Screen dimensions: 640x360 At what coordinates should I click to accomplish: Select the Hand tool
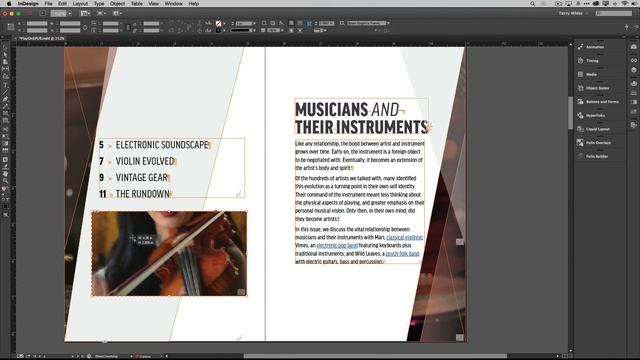5,174
